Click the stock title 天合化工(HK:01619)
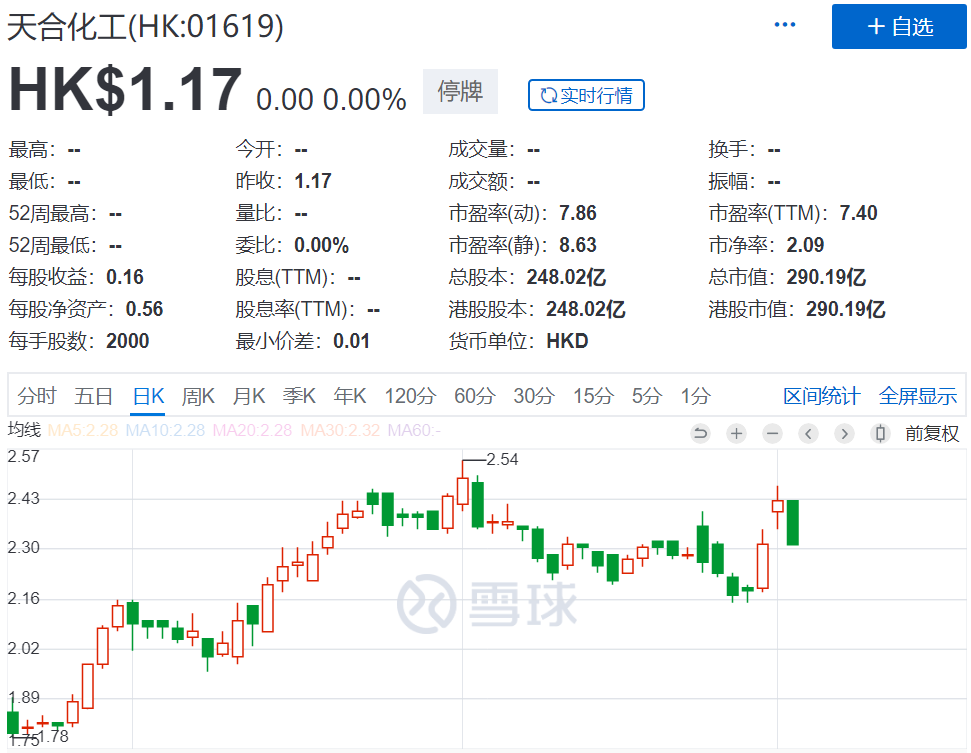 click(145, 27)
